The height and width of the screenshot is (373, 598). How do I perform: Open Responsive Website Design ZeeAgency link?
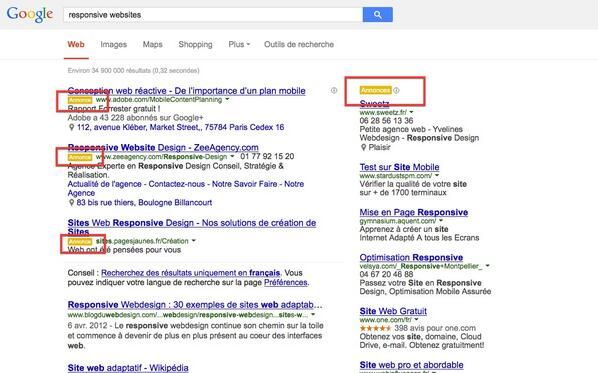click(163, 147)
